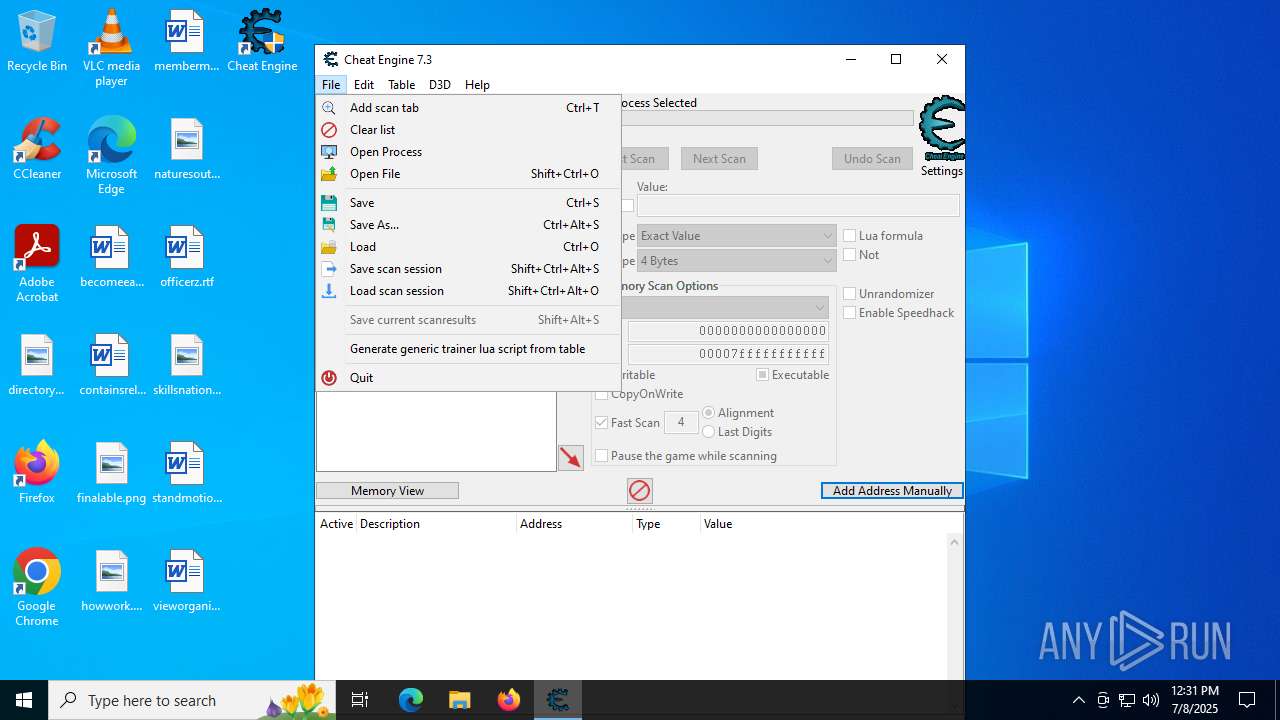Choose Load from File menu
This screenshot has width=1280, height=720.
coord(468,246)
